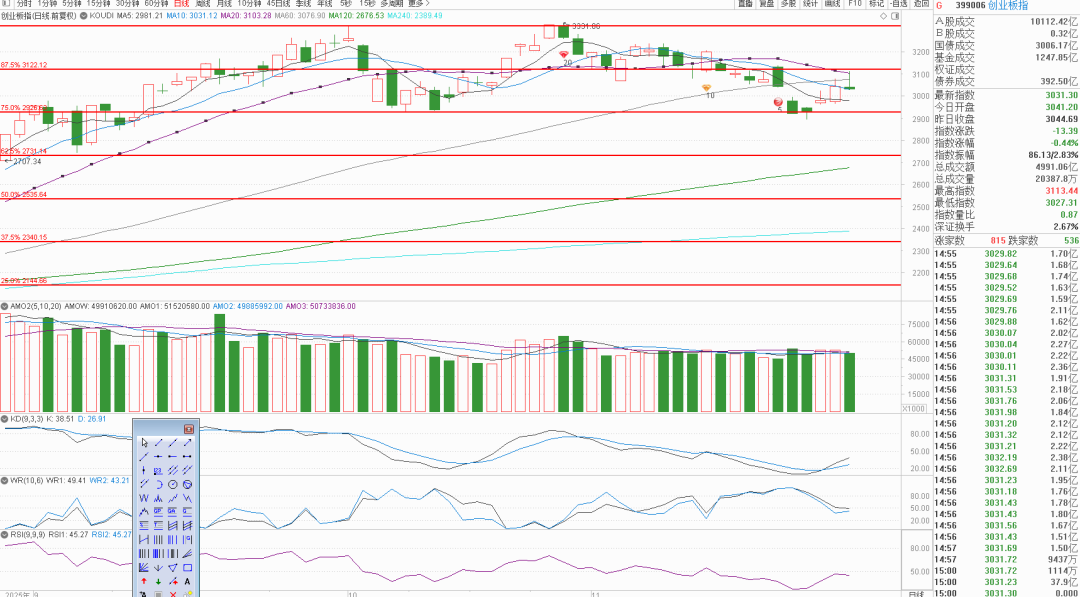This screenshot has height=597, width=1080.
Task: Select the 月线 monthly period
Action: pyautogui.click(x=222, y=3)
